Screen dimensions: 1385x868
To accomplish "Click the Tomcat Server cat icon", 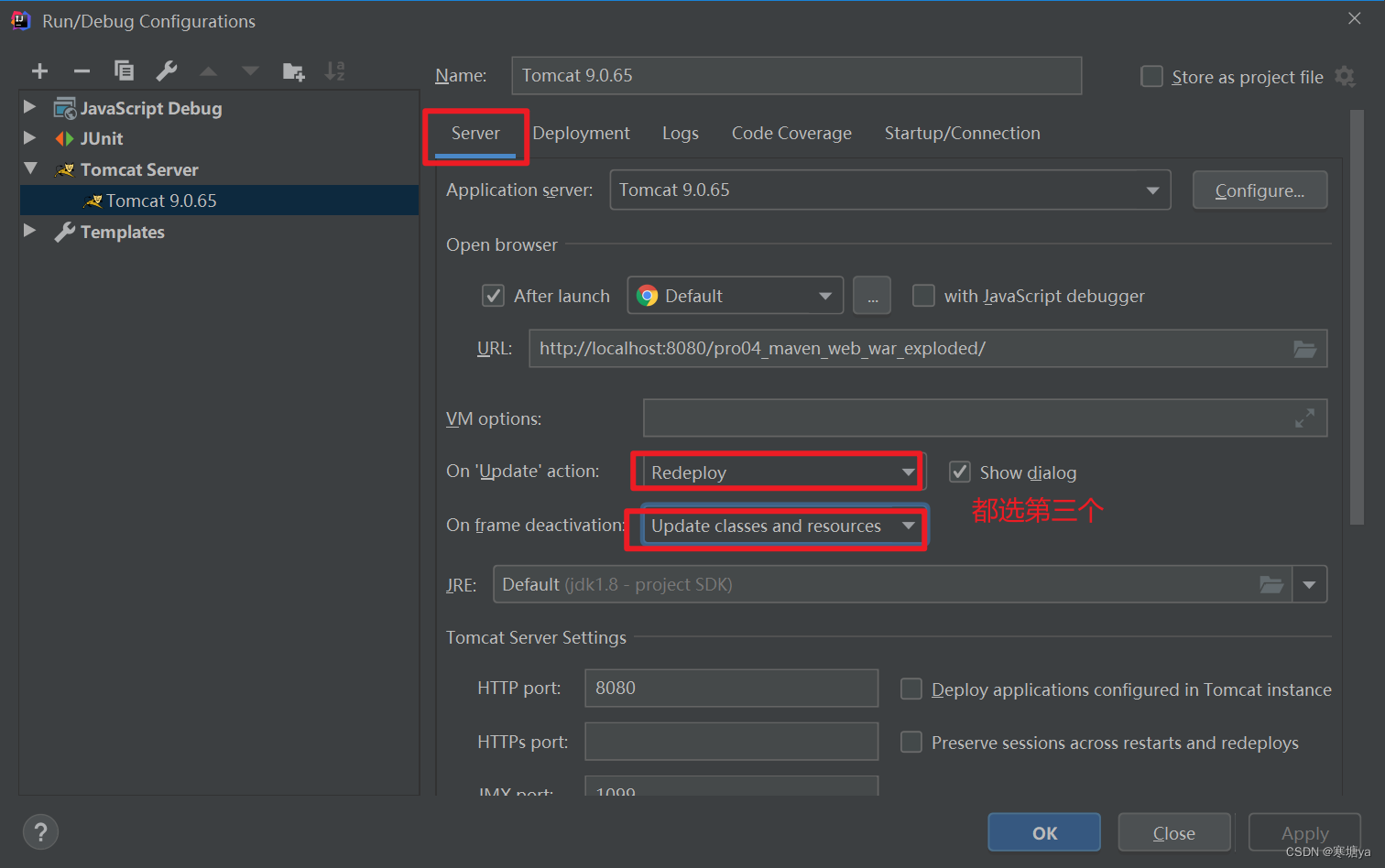I will [64, 169].
